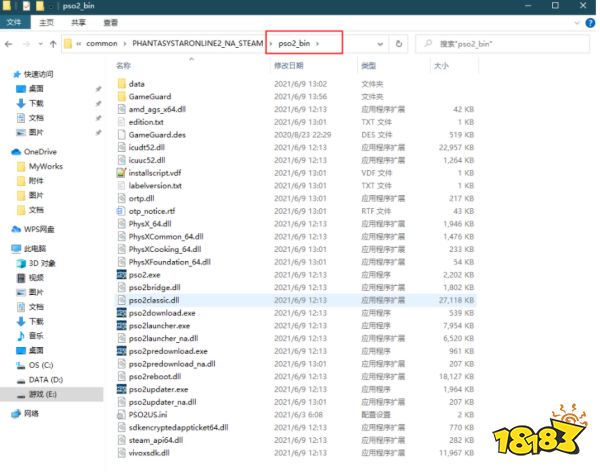Select the PhysX_64.dll file name
The image size is (600, 472).
pyautogui.click(x=150, y=224)
